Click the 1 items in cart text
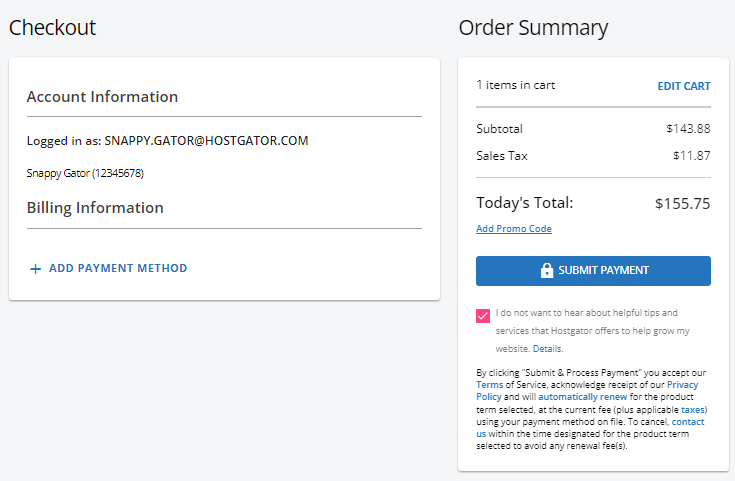The width and height of the screenshot is (735, 481). [x=515, y=85]
